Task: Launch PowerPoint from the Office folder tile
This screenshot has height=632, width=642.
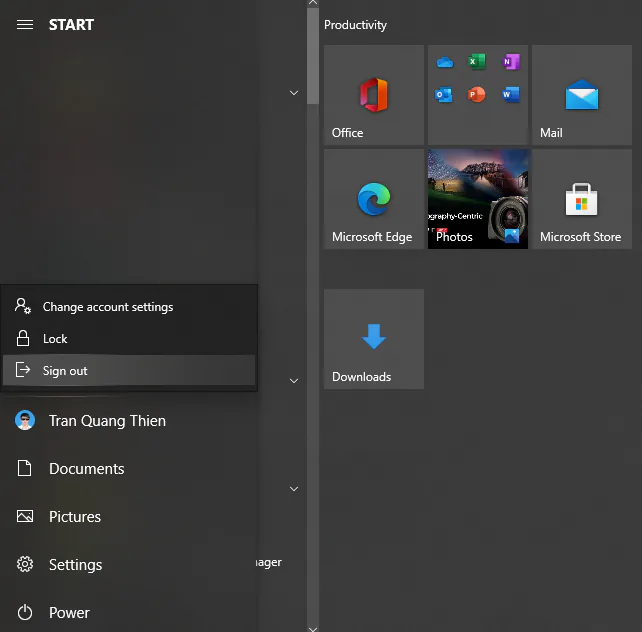Action: [477, 95]
